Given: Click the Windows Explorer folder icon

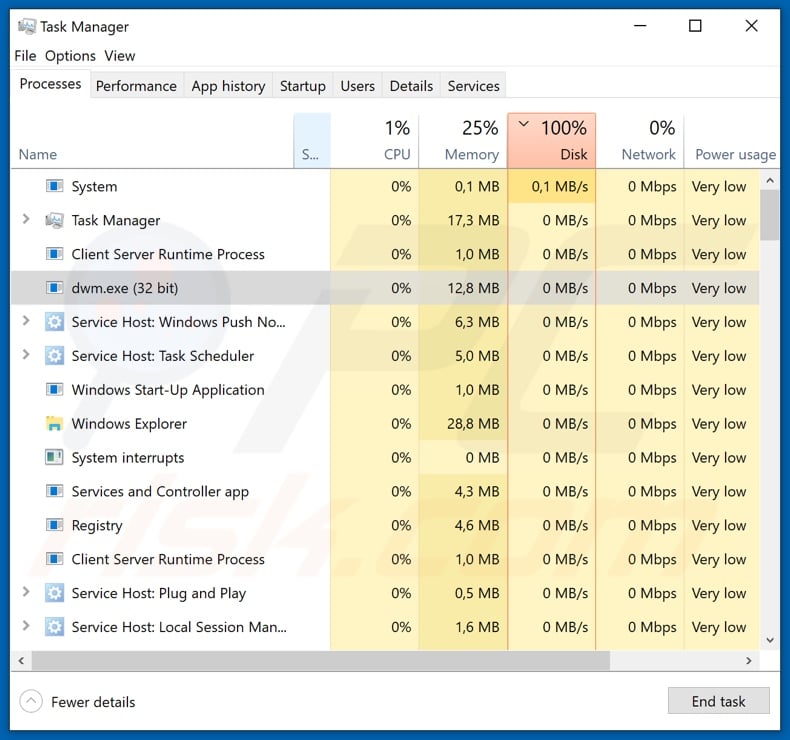Looking at the screenshot, I should point(54,424).
